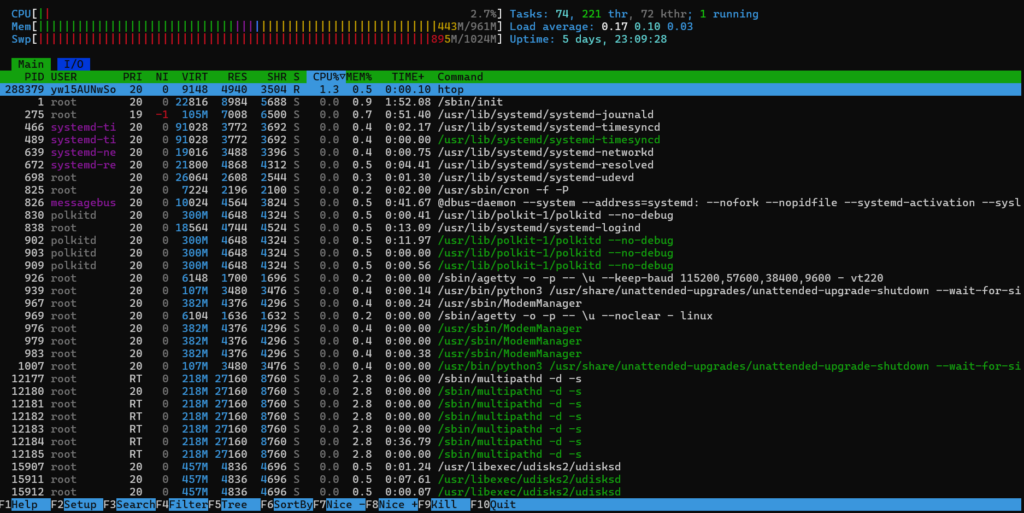The image size is (1024, 513).
Task: Click the Tasks count summary
Action: tap(633, 14)
